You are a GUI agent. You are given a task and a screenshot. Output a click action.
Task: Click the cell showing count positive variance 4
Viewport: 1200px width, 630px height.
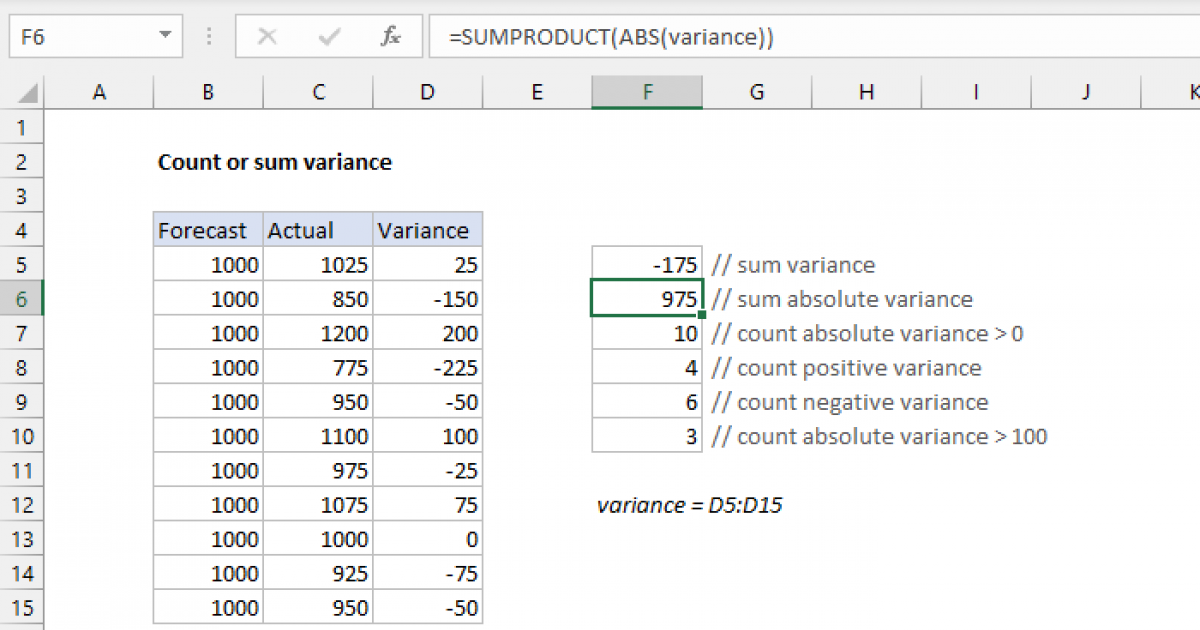pos(646,367)
